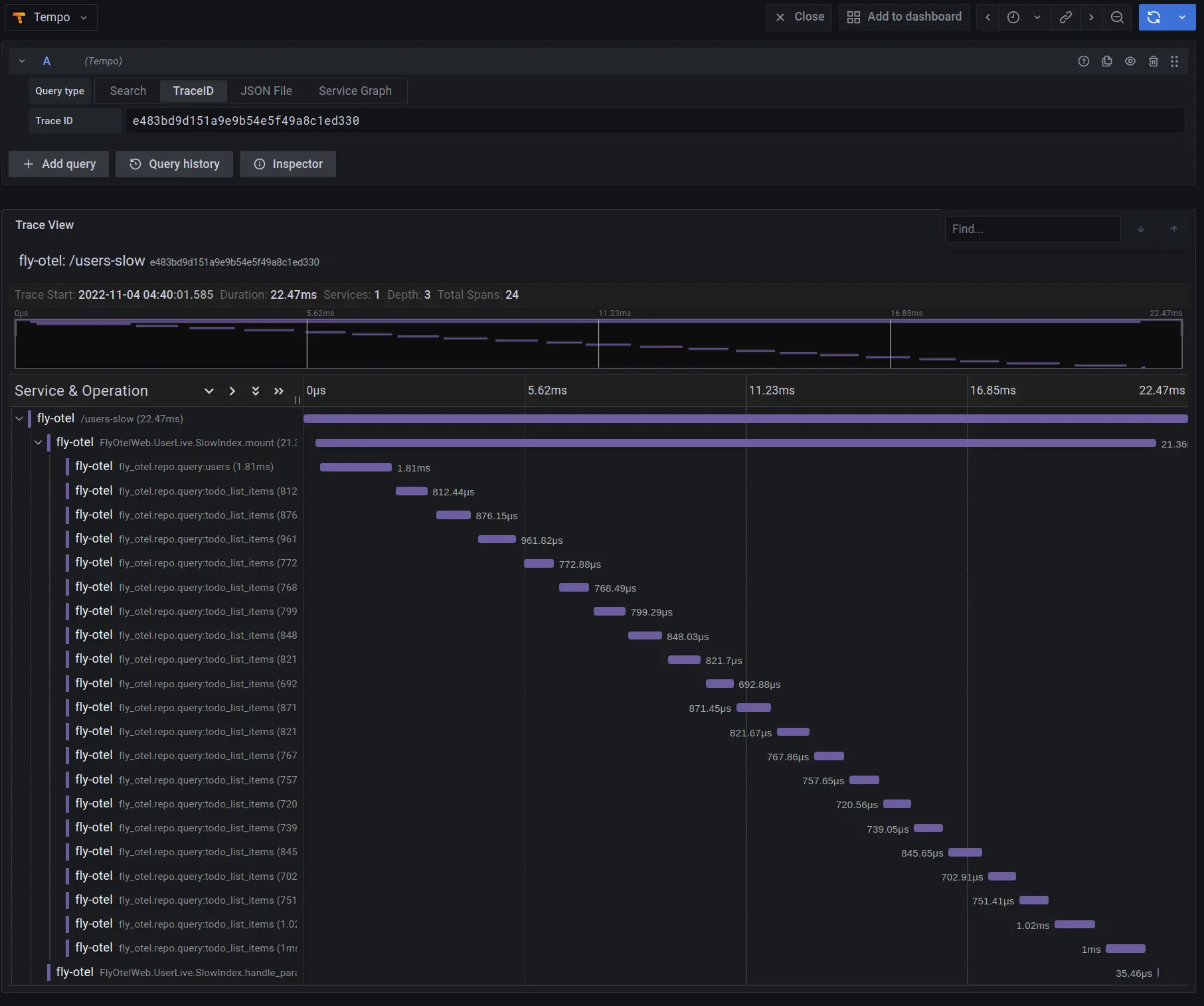1204x1006 pixels.
Task: Switch to the Search query type tab
Action: [x=128, y=91]
